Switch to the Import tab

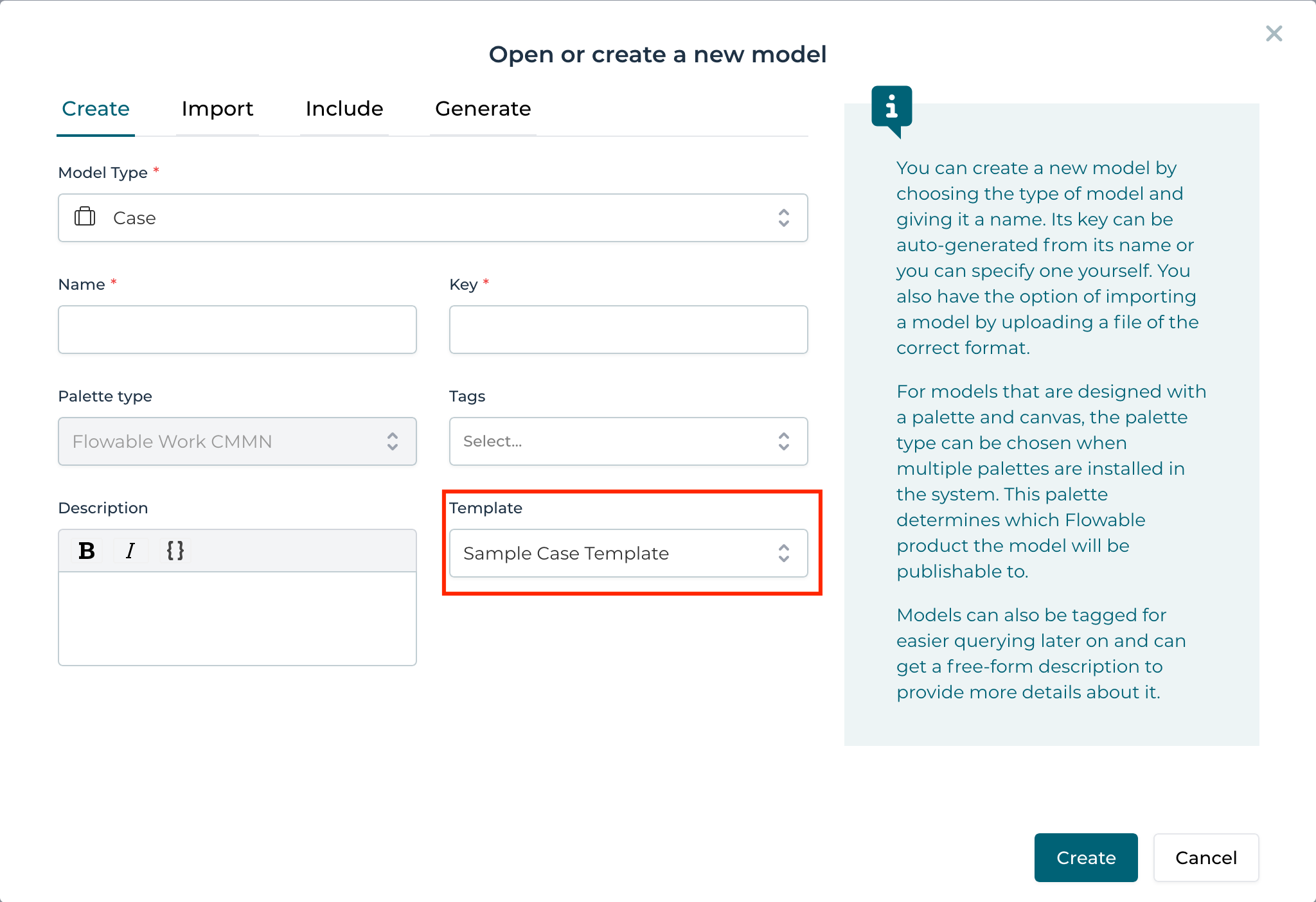[x=217, y=109]
